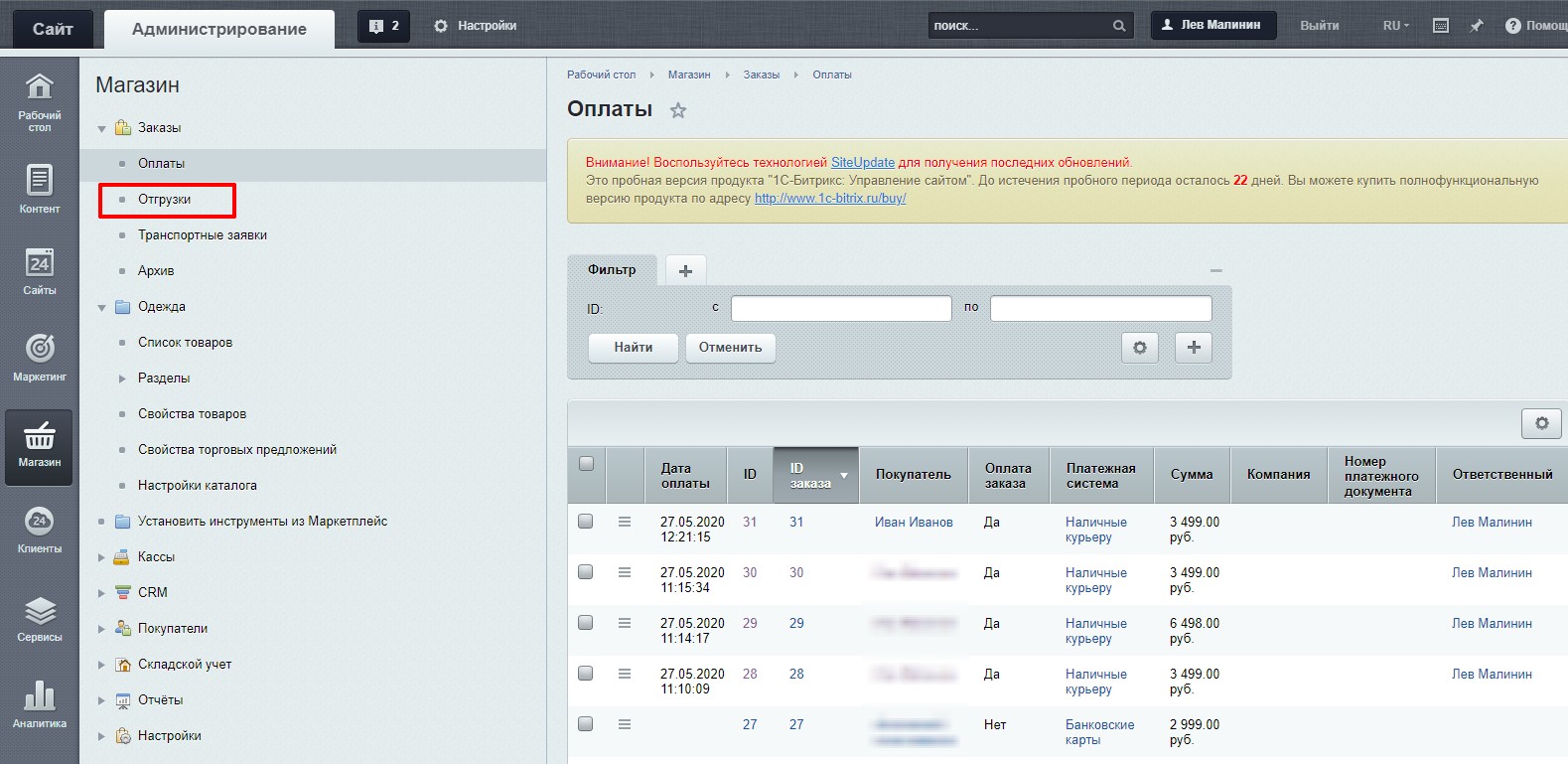Click the Магазин basket icon in sidebar
Image resolution: width=1568 pixels, height=764 pixels.
(x=39, y=446)
